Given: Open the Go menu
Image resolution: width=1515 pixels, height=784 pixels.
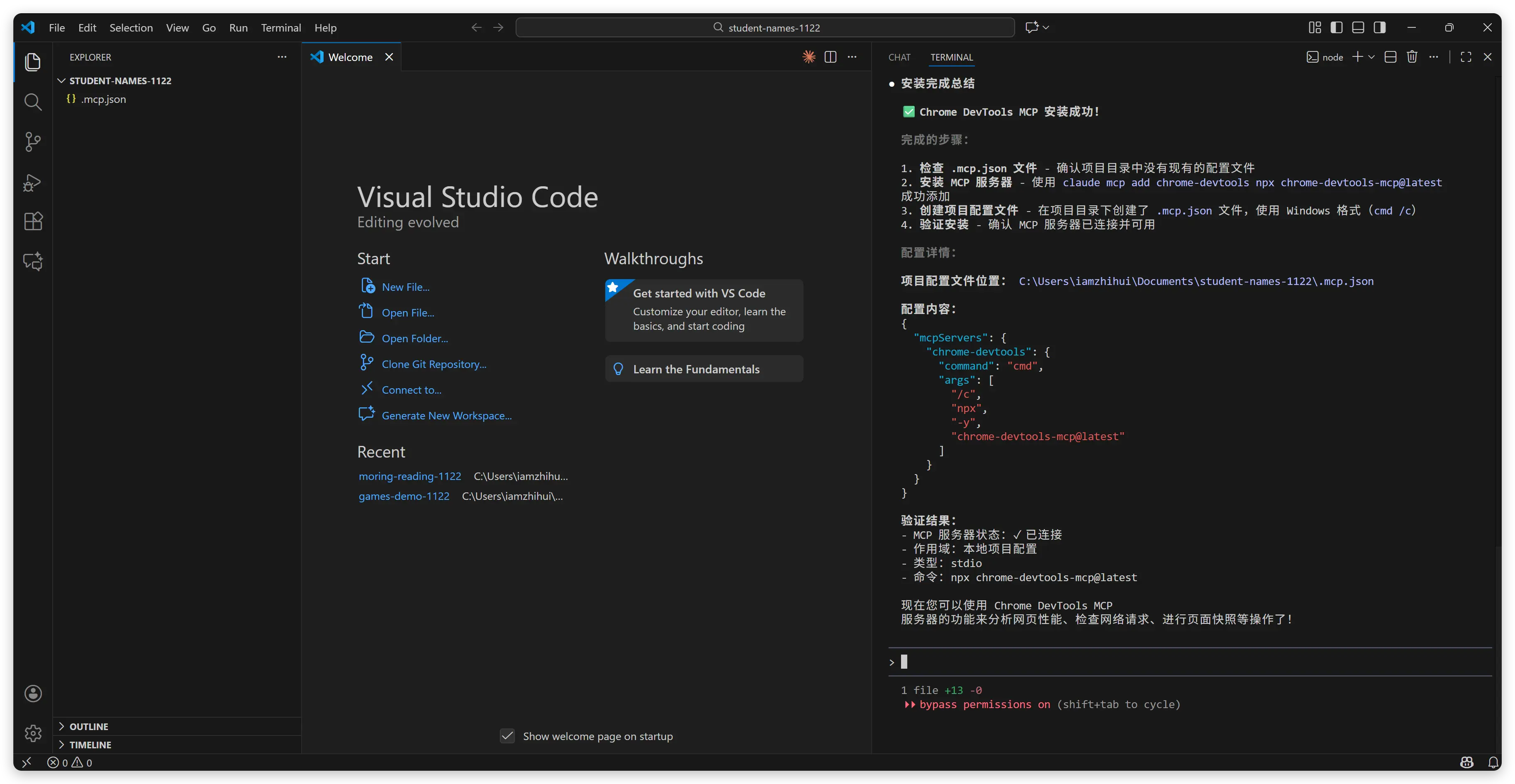Looking at the screenshot, I should (209, 28).
